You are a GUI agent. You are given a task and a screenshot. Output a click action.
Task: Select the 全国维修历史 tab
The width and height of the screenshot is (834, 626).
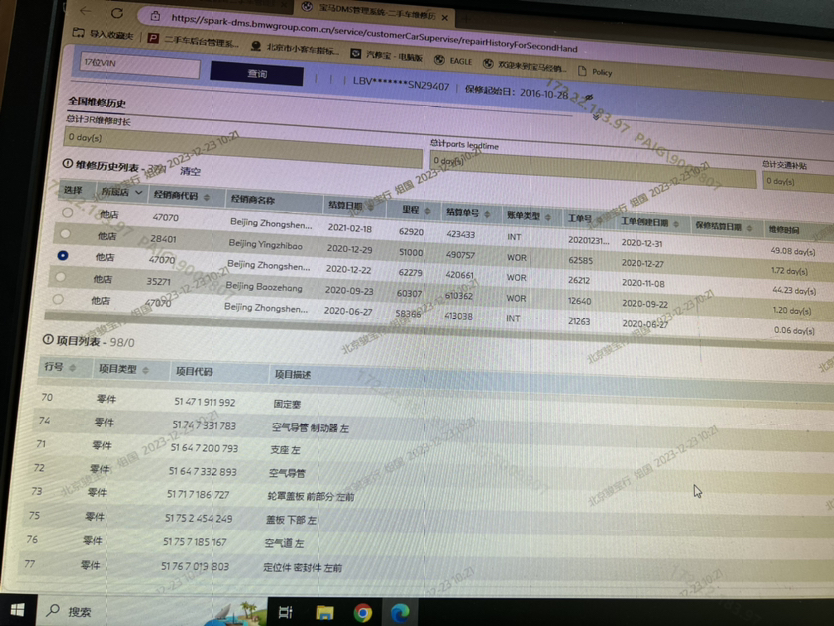[97, 102]
